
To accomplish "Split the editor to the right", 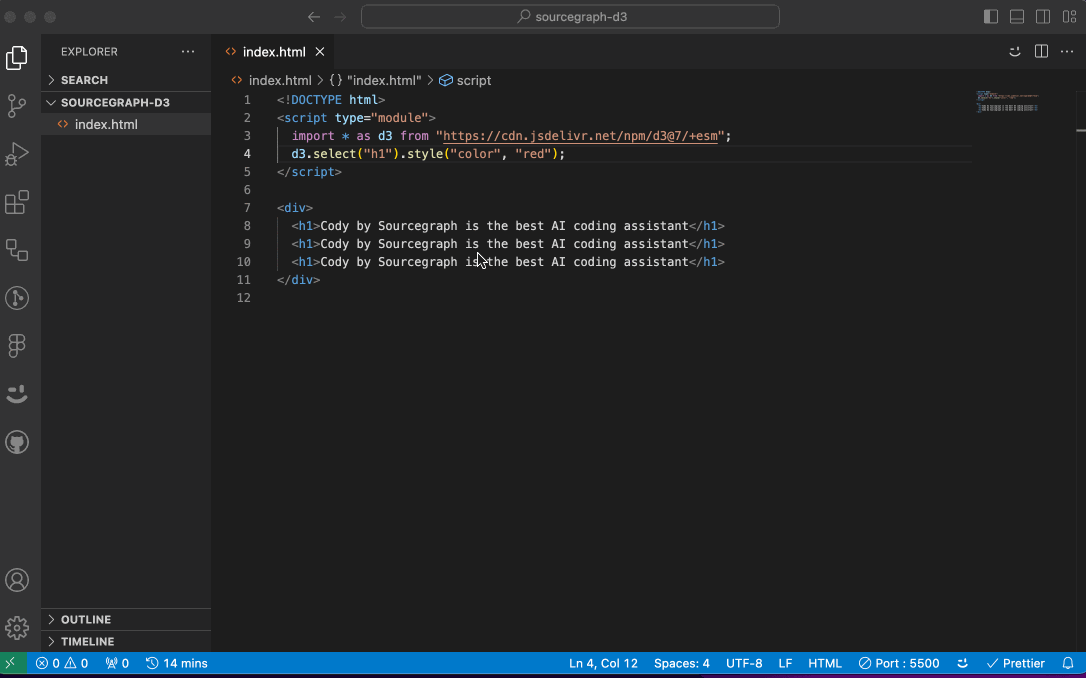I will [1041, 51].
